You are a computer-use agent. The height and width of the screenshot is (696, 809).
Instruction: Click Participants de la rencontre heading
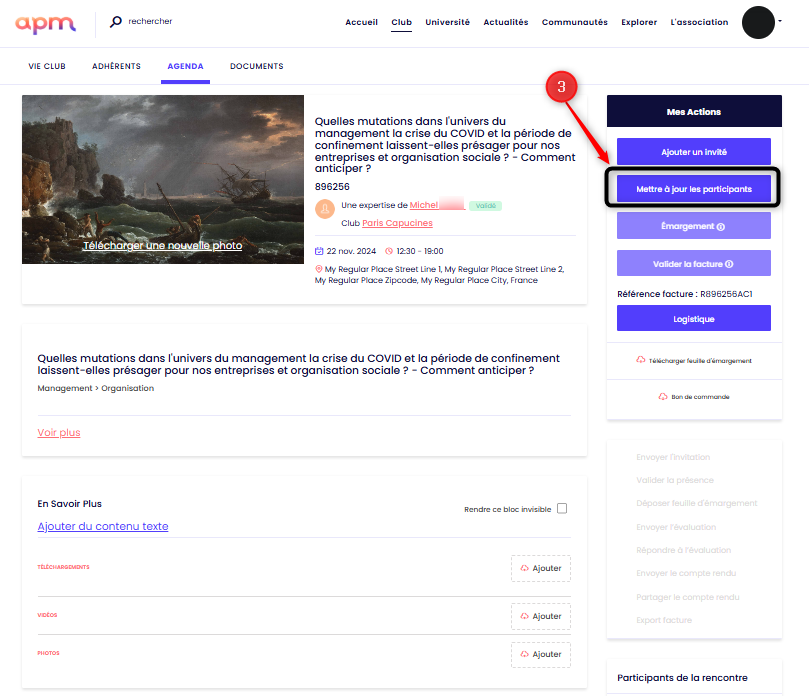pos(682,678)
